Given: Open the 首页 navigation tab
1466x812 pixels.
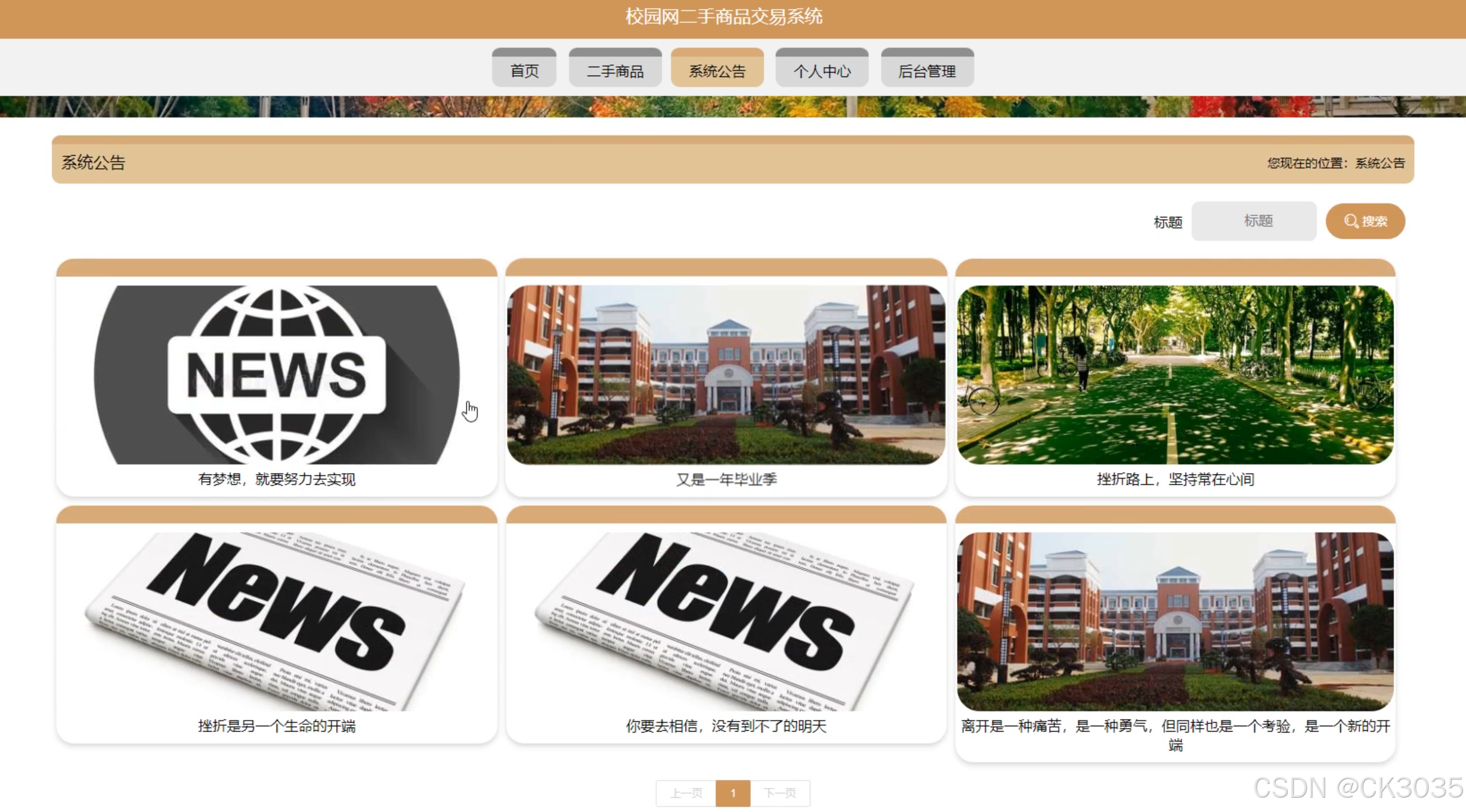Looking at the screenshot, I should pos(524,70).
